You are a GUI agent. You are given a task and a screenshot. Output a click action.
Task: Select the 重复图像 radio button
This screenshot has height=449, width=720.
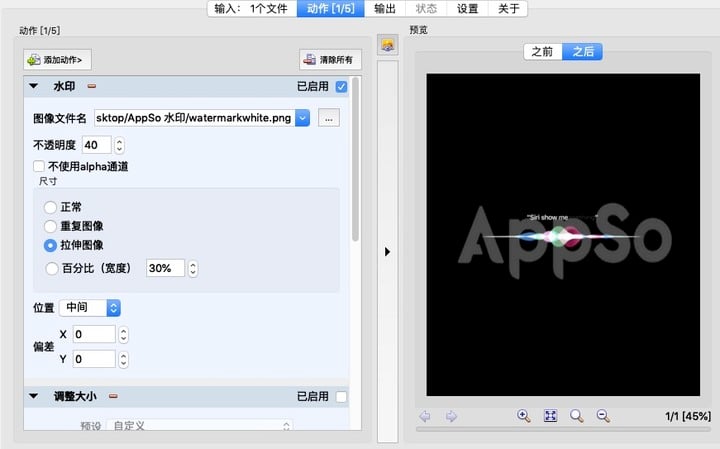pyautogui.click(x=50, y=226)
